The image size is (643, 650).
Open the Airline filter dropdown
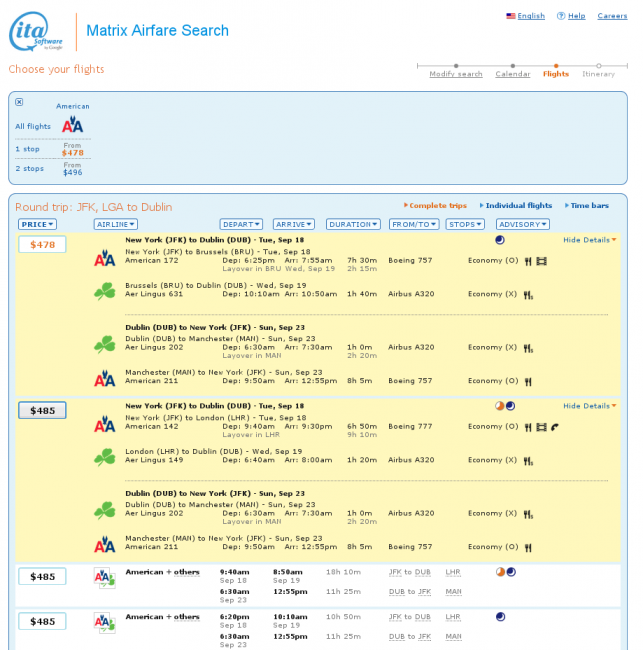coord(115,224)
